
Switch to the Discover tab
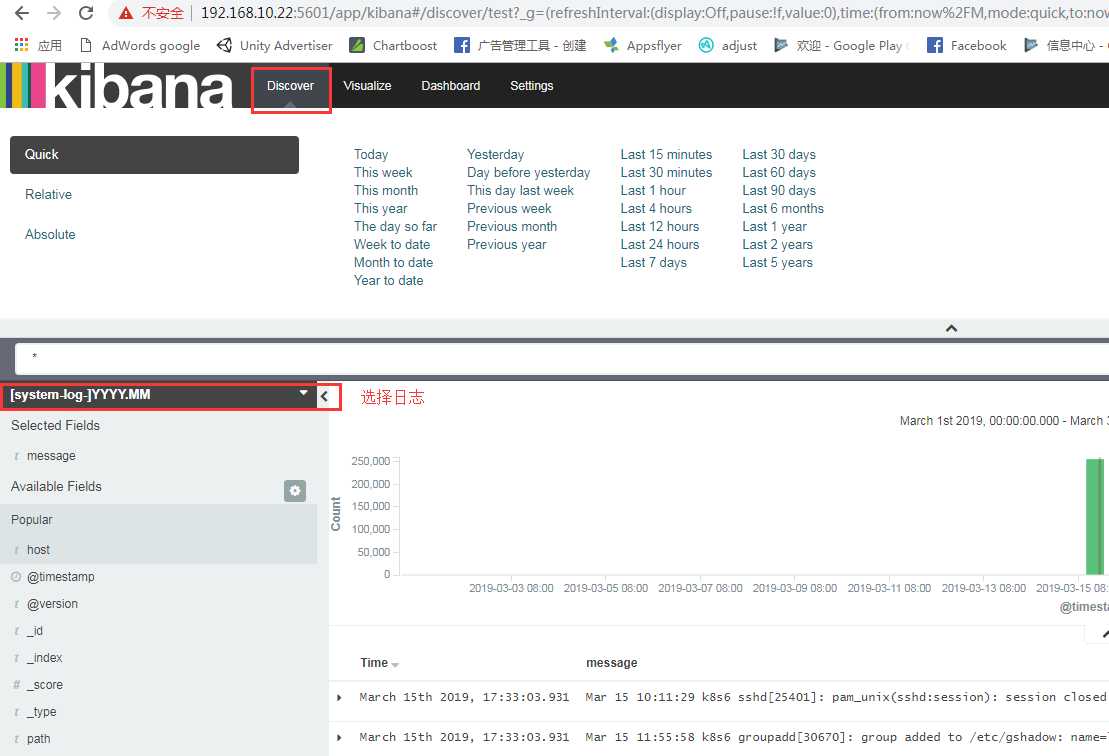pos(290,86)
